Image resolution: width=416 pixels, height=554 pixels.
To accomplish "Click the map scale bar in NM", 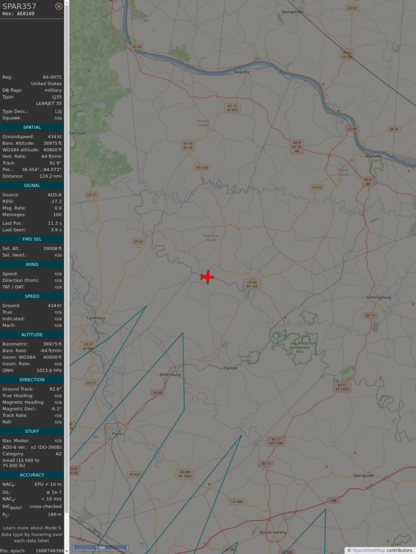I will pos(100,548).
